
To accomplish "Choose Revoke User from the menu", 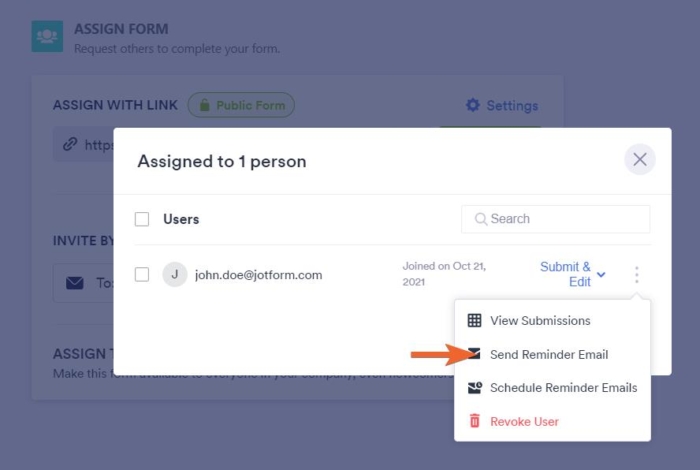I will (524, 421).
